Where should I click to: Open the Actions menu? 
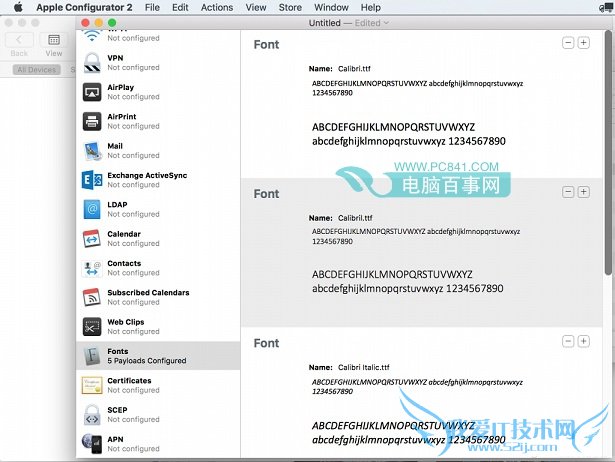[217, 7]
